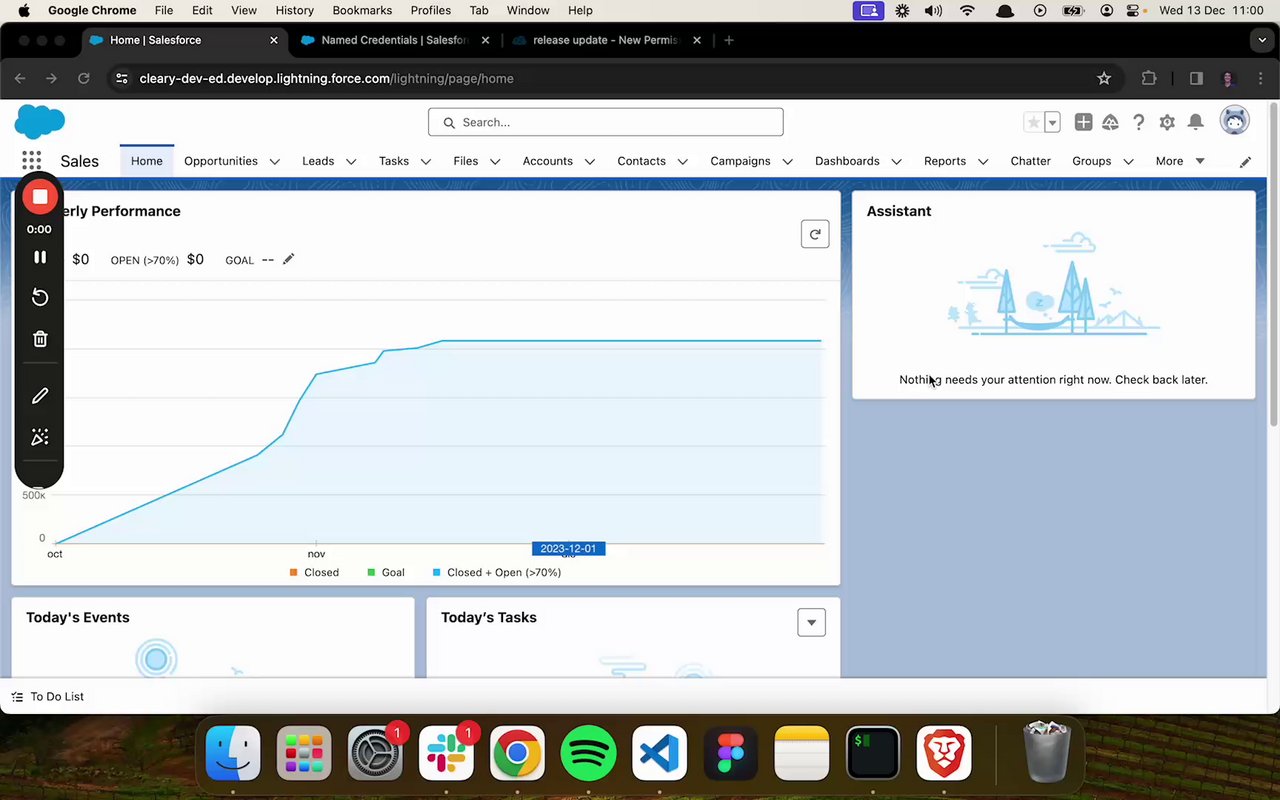
Task: Open Visual Studio Code from Dock
Action: click(x=659, y=753)
